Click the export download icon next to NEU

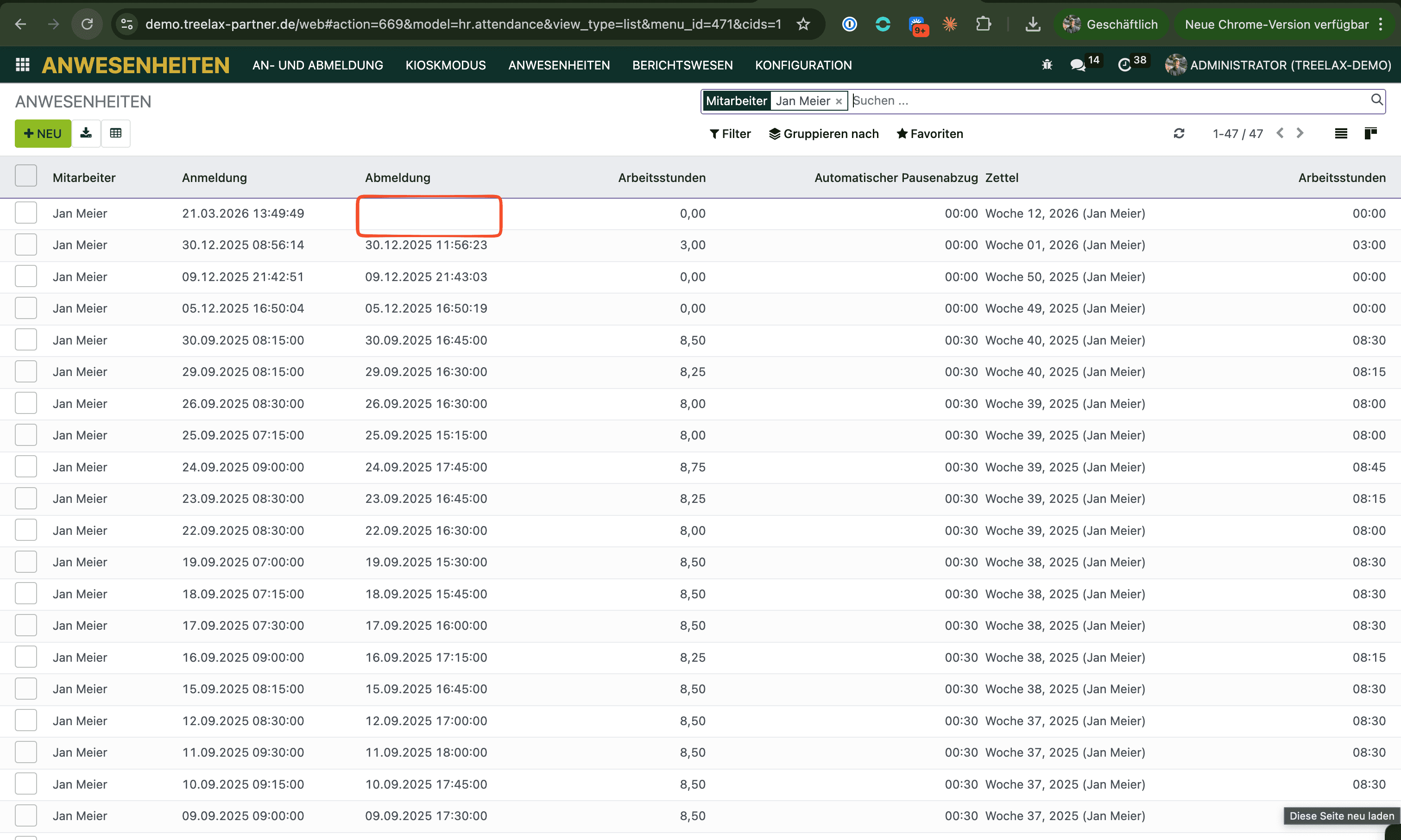(86, 133)
